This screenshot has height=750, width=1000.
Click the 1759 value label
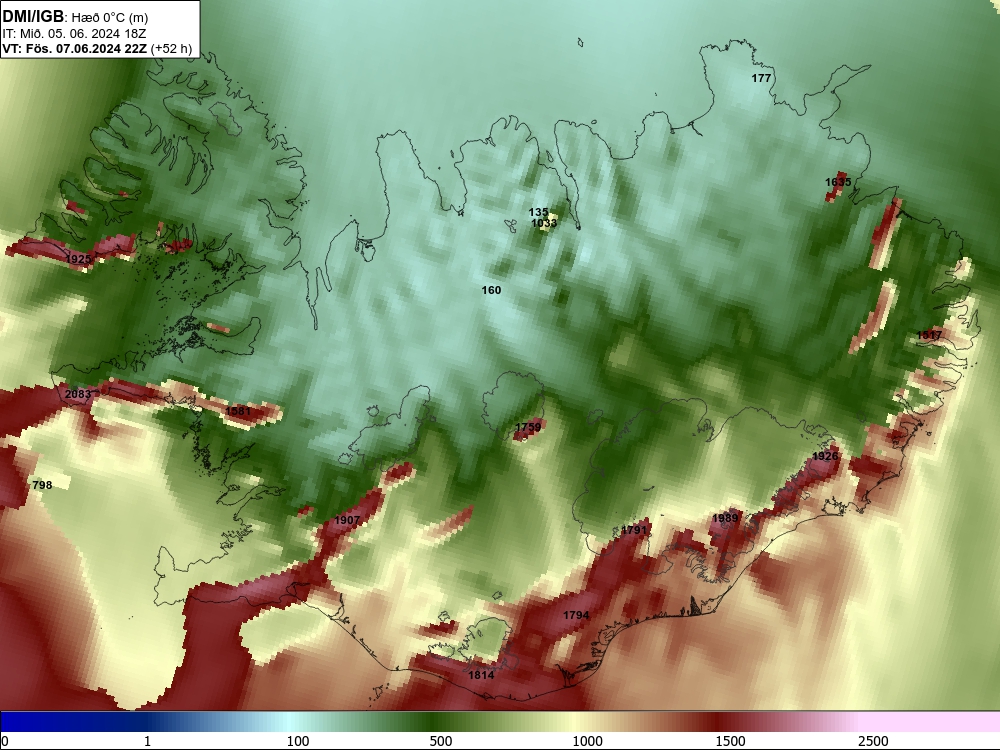528,427
